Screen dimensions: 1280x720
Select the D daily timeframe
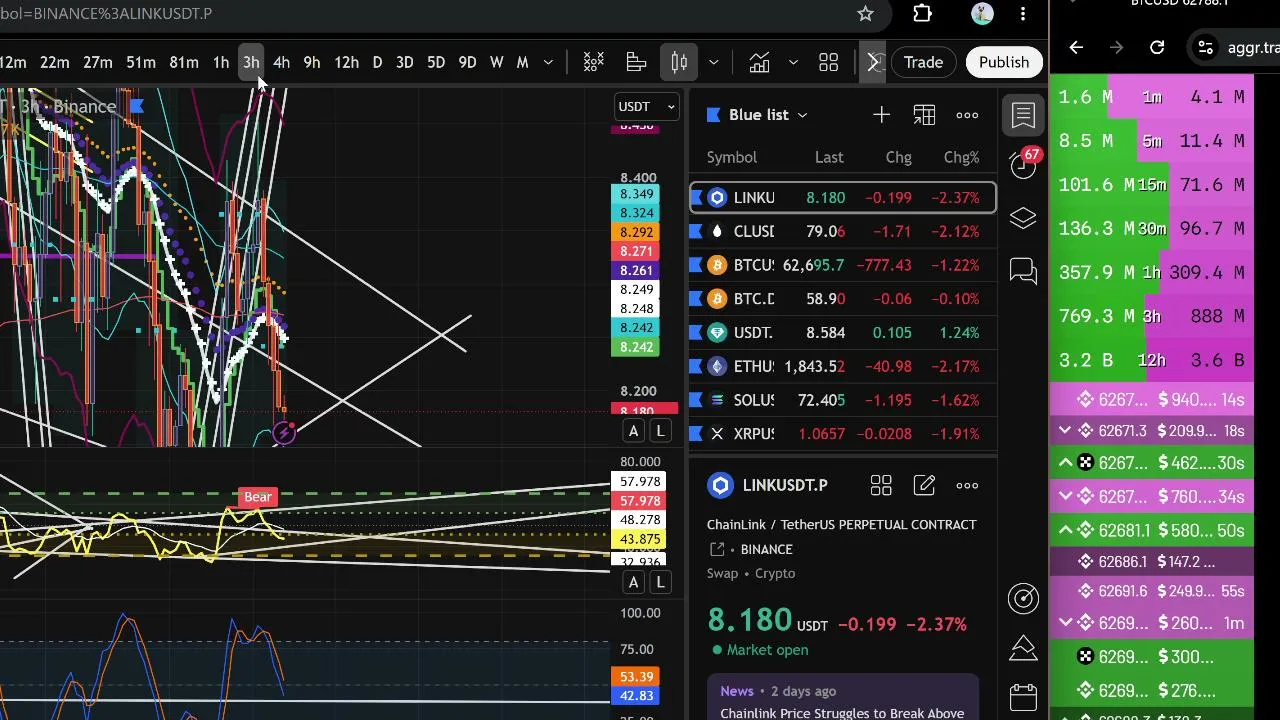pyautogui.click(x=377, y=62)
